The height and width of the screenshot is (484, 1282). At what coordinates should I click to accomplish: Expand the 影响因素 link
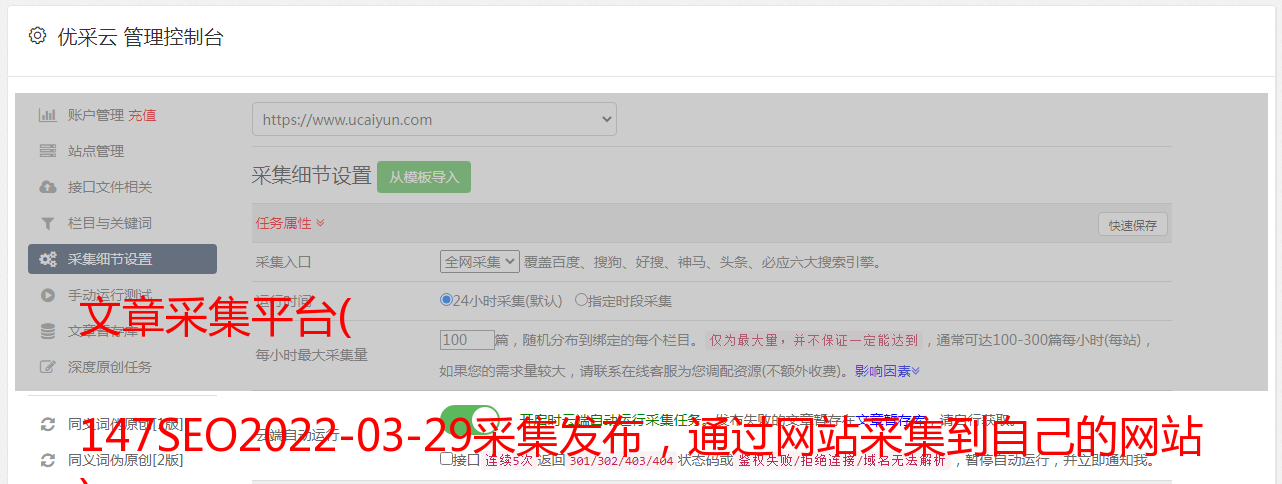click(x=887, y=371)
